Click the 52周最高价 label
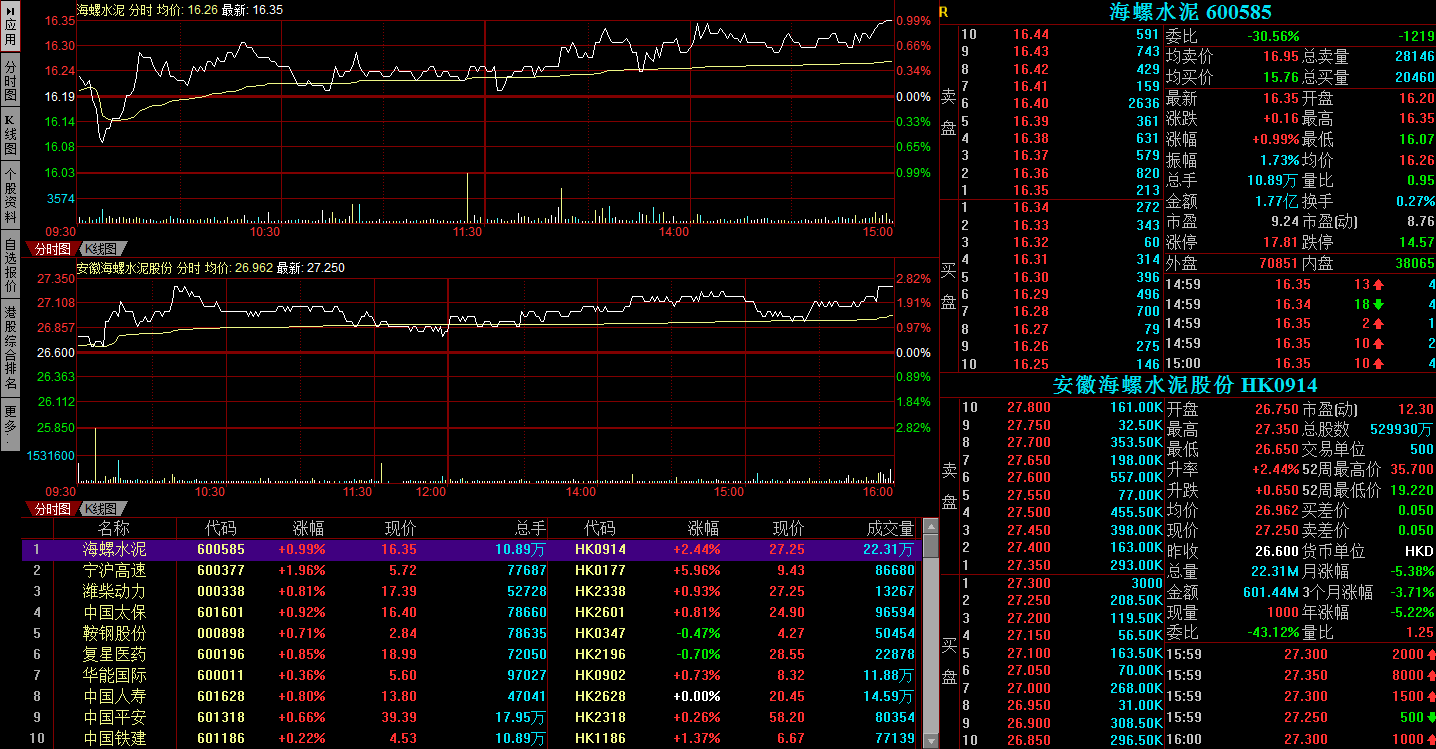Image resolution: width=1436 pixels, height=749 pixels. tap(1342, 469)
